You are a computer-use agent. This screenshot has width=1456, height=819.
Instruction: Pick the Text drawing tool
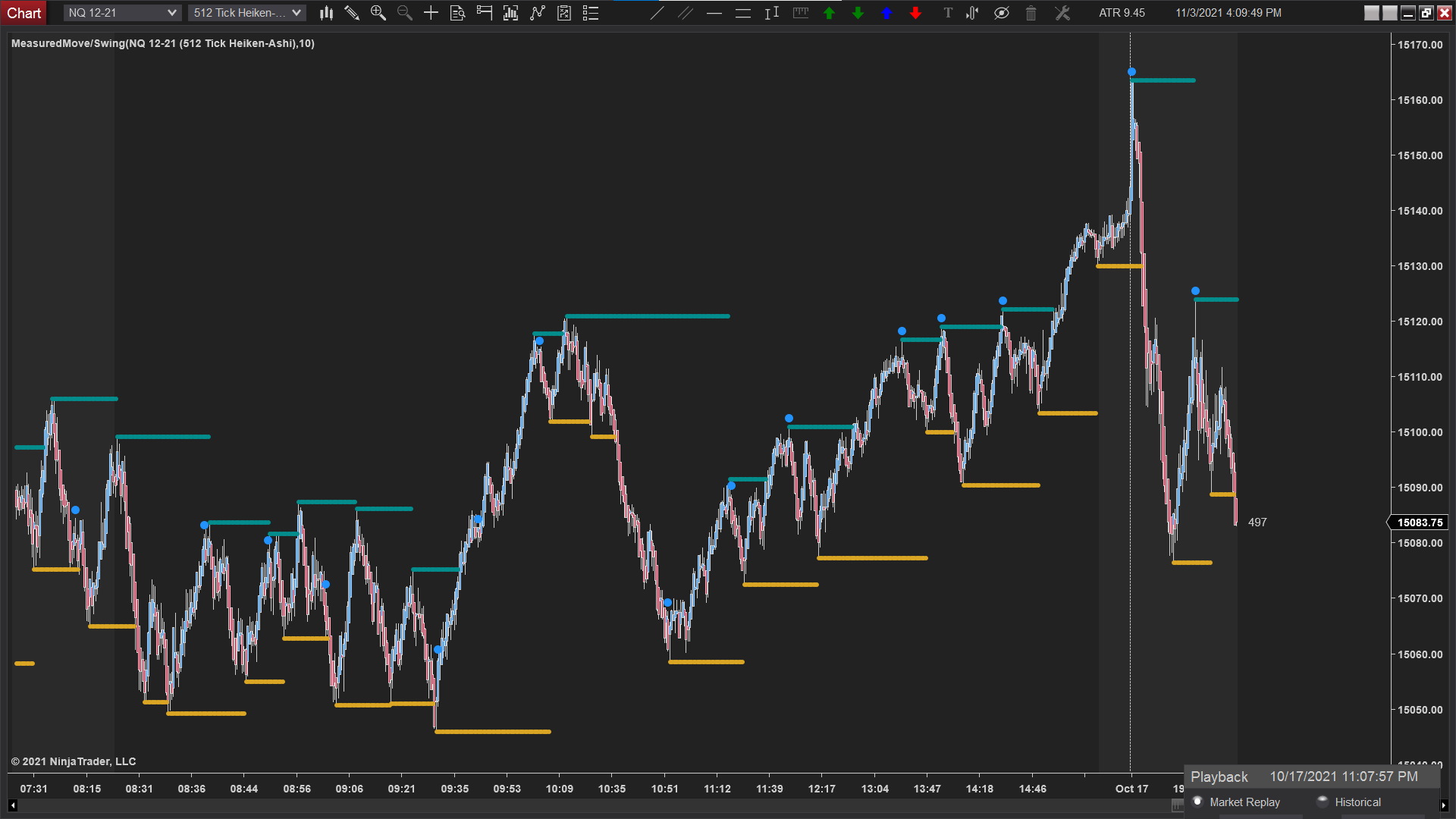(x=948, y=13)
